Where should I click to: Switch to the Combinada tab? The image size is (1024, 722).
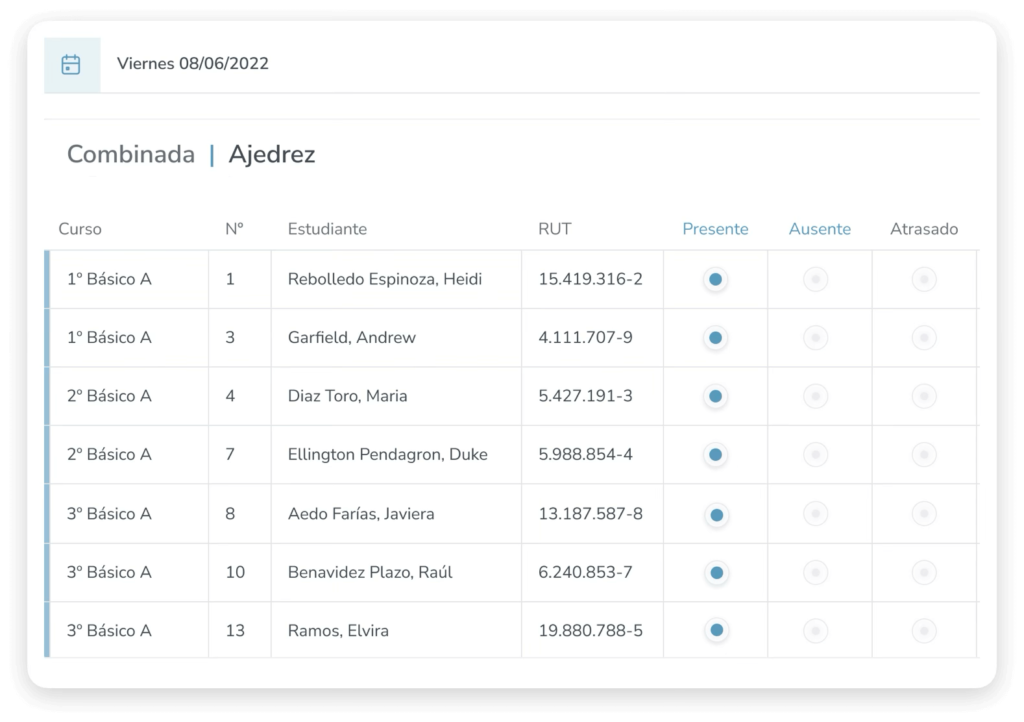coord(131,155)
